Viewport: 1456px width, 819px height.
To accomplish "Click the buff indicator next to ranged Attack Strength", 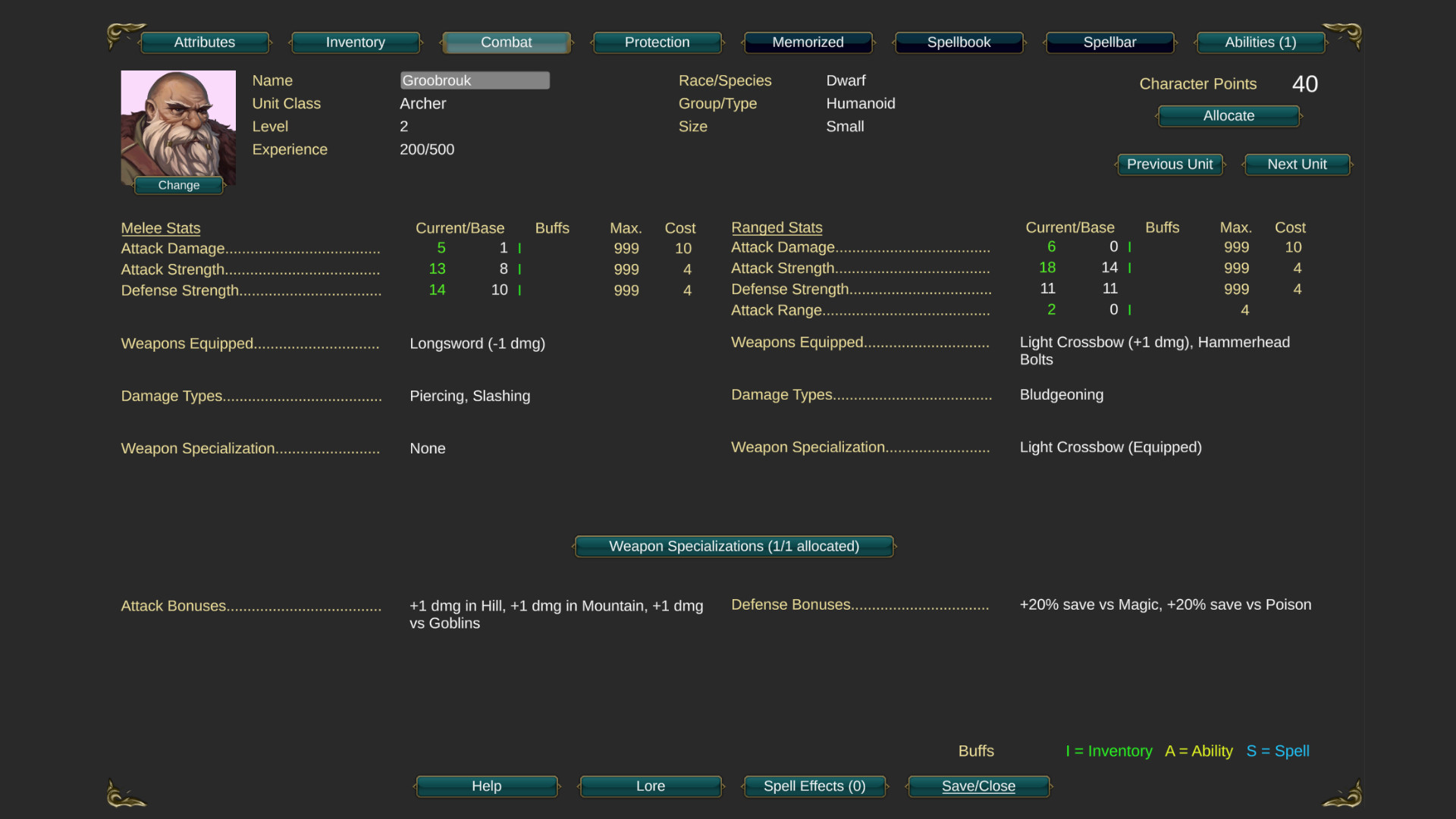I will 1129,268.
